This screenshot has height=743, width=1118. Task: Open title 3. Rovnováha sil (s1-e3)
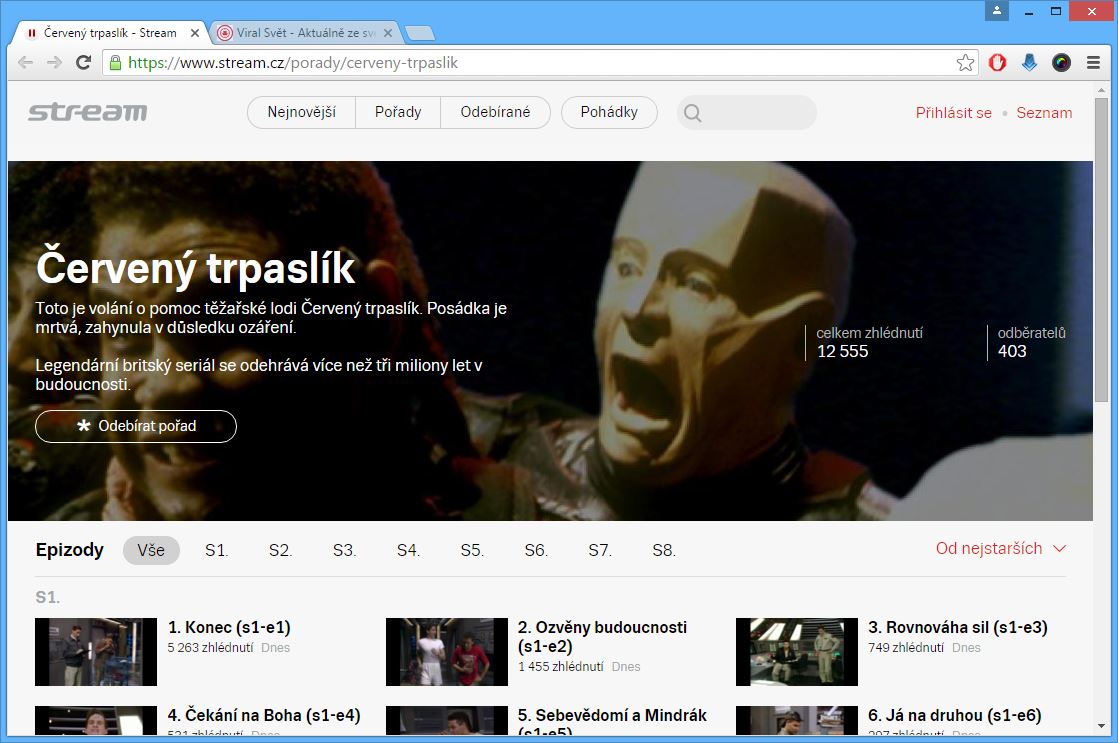coord(958,627)
